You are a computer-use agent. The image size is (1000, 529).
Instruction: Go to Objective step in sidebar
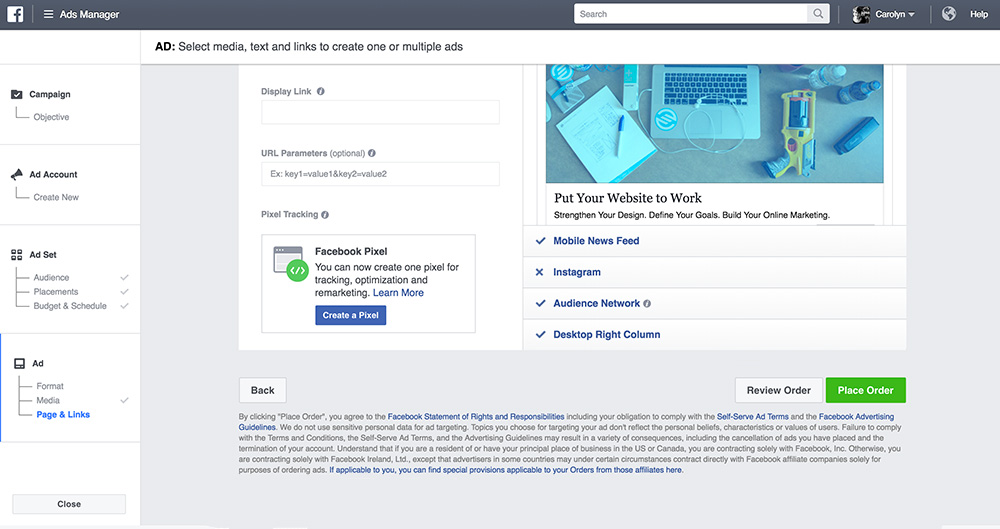point(51,117)
